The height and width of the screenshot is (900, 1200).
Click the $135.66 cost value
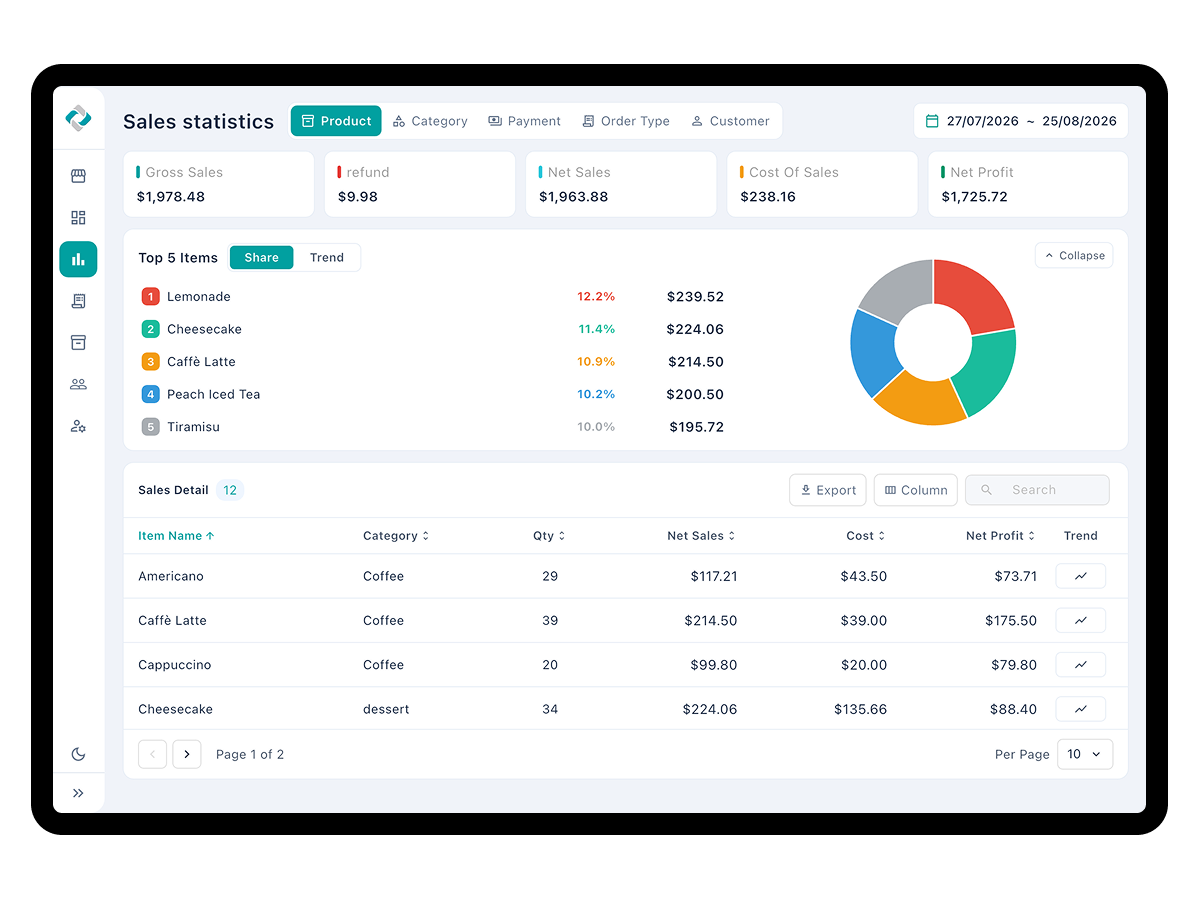(x=861, y=709)
